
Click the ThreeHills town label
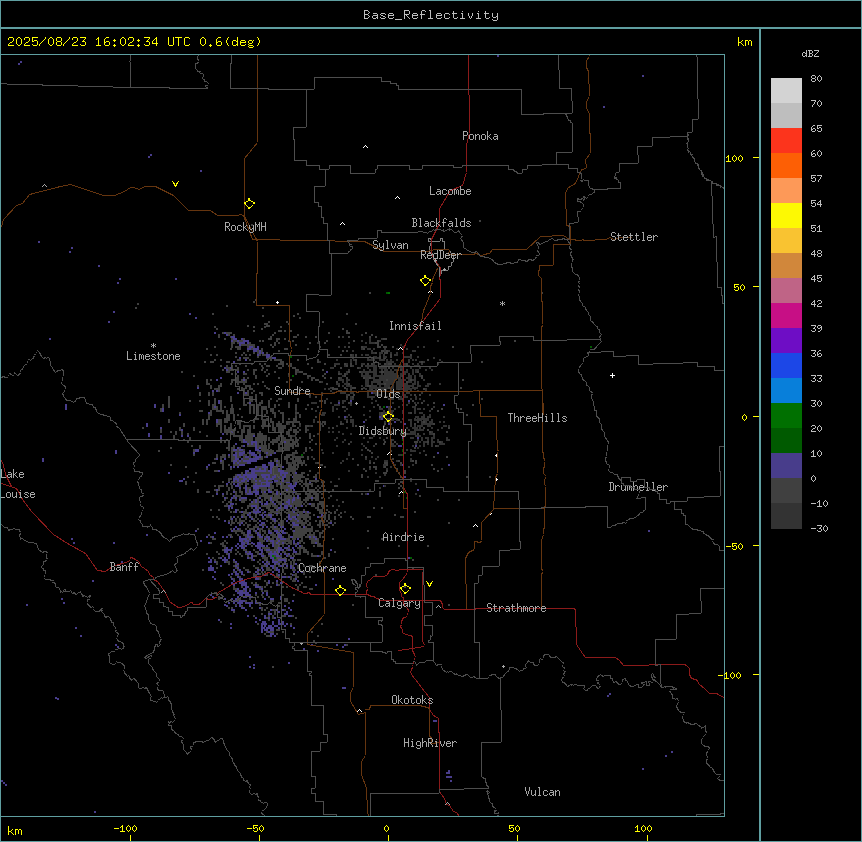(537, 418)
